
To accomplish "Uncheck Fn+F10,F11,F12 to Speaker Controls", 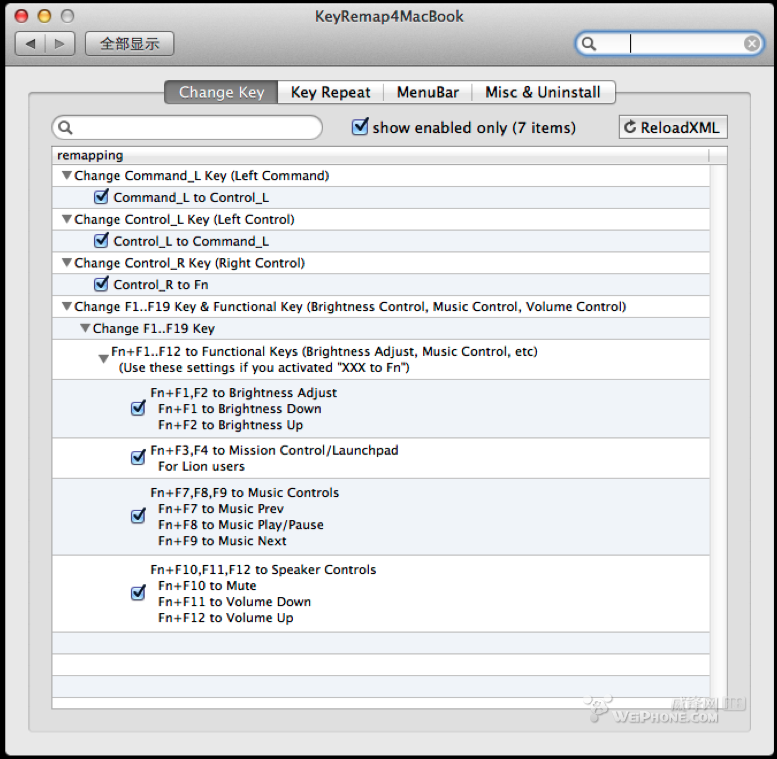I will (x=138, y=593).
